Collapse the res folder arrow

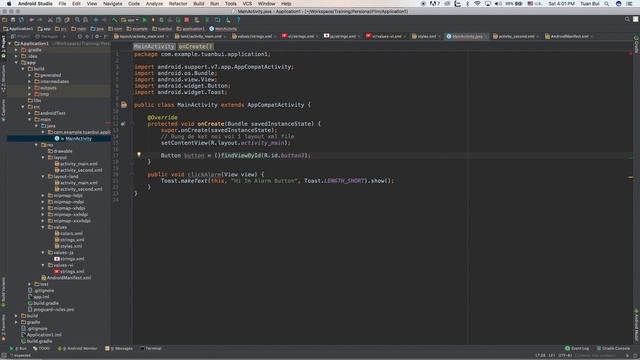click(x=36, y=145)
